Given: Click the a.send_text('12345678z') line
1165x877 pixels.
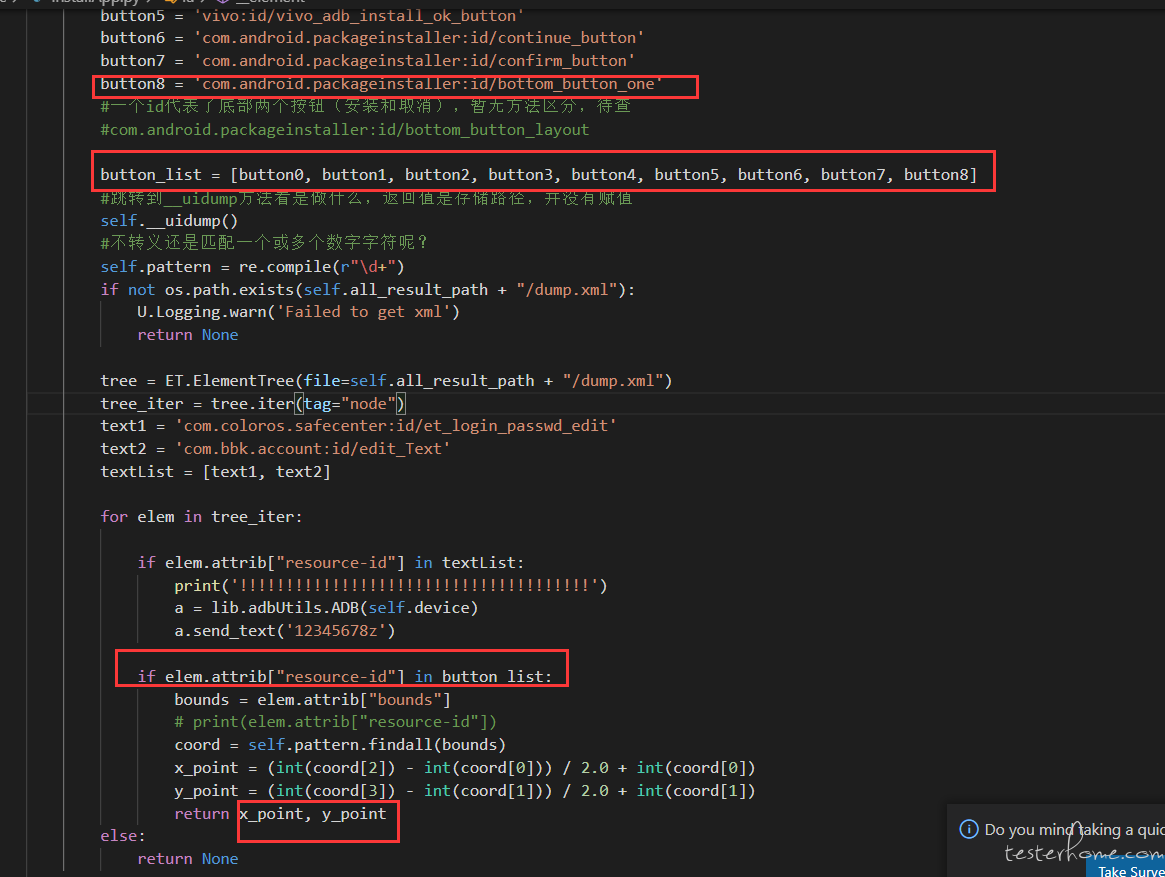Looking at the screenshot, I should point(285,631).
